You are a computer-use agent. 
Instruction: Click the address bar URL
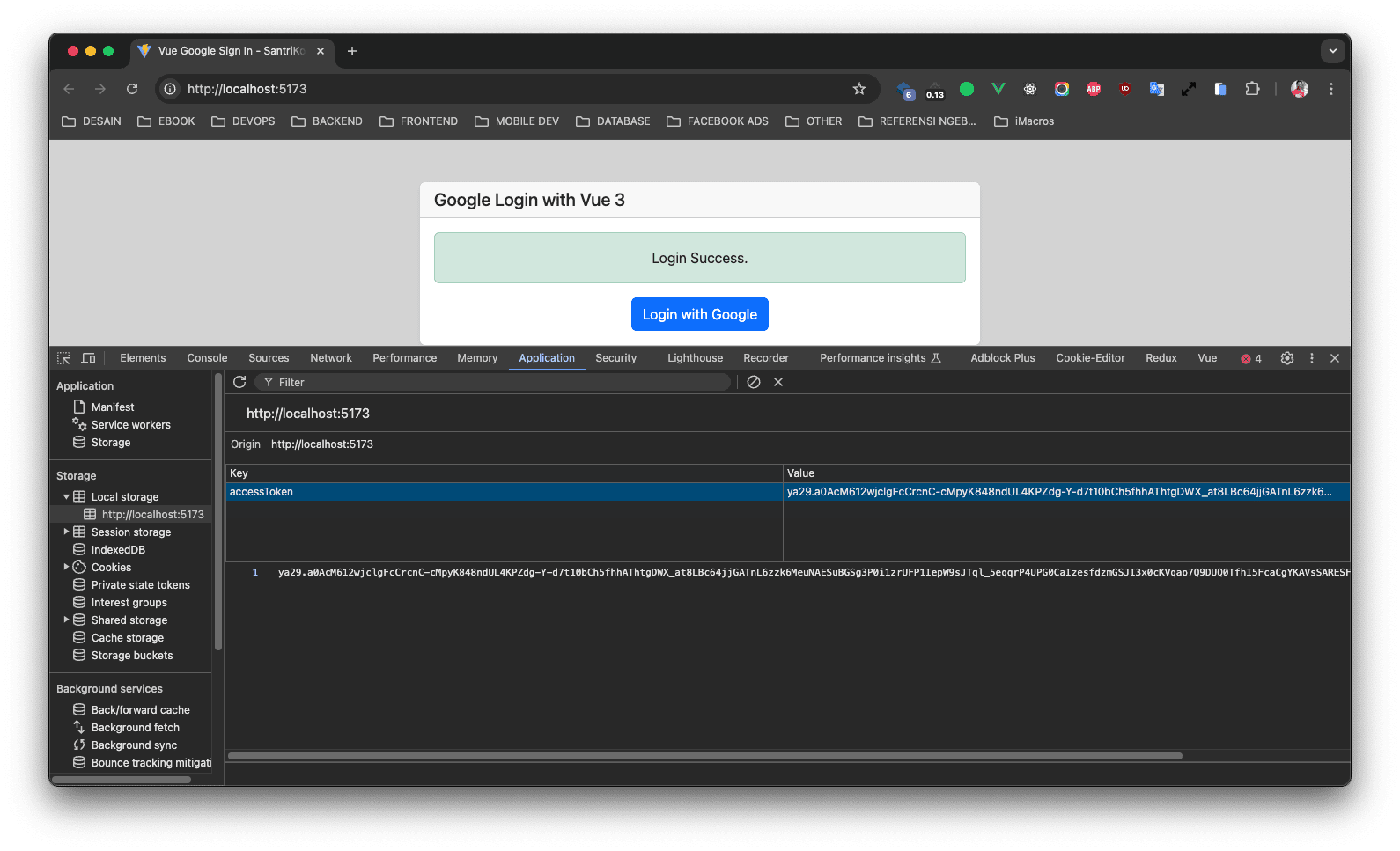click(x=247, y=89)
